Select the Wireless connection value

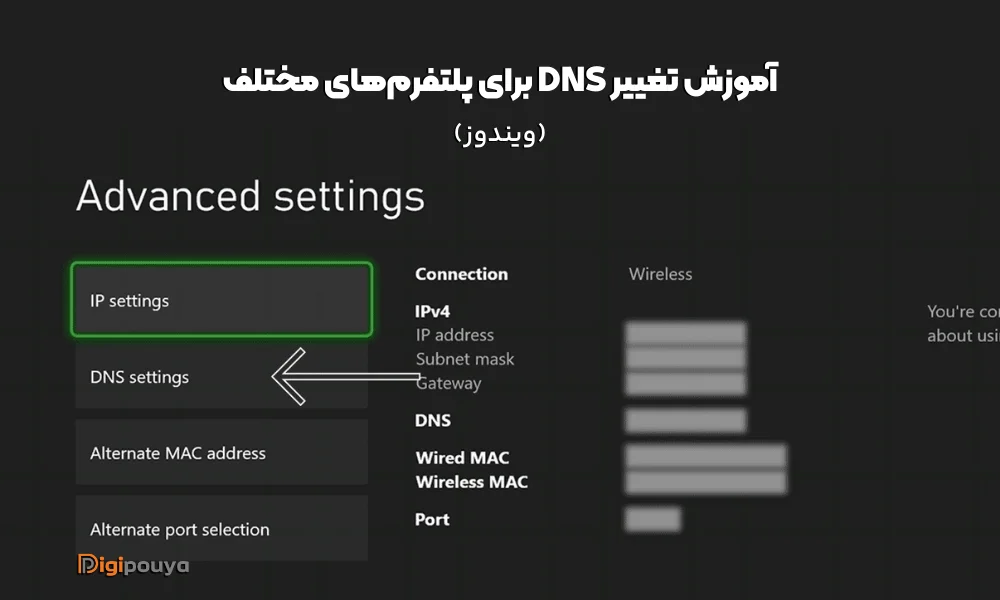[660, 274]
